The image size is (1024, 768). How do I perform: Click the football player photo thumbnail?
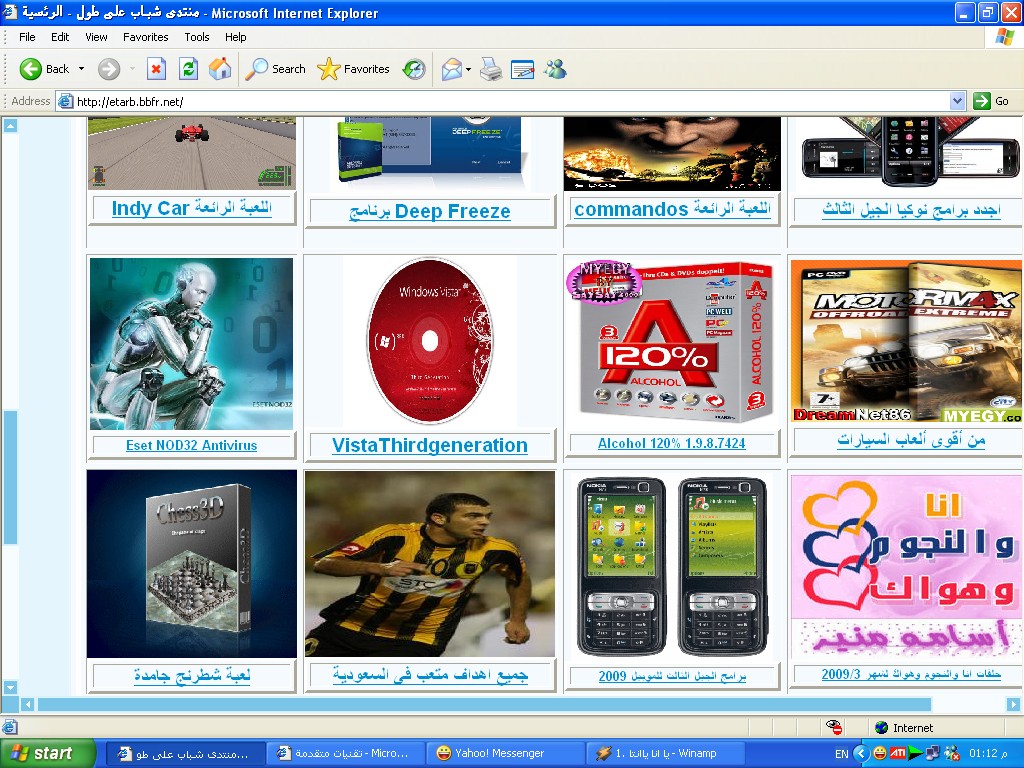pyautogui.click(x=430, y=564)
